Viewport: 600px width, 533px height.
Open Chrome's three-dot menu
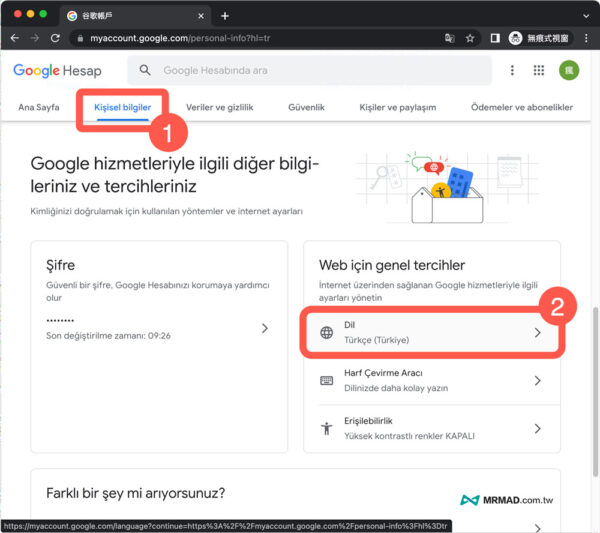coord(586,38)
